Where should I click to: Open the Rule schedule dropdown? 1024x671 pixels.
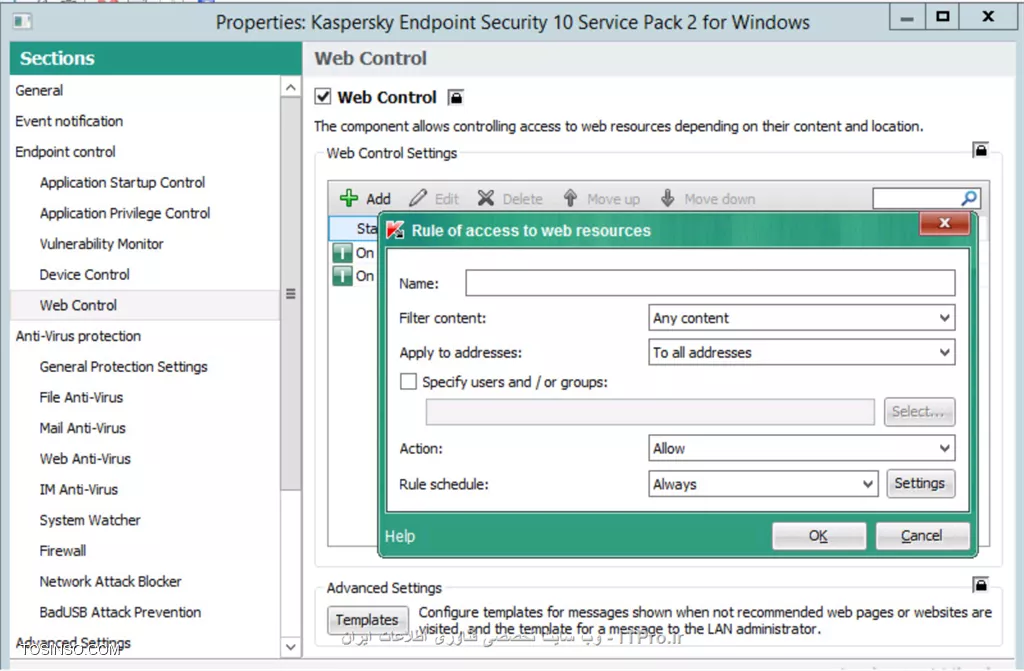pyautogui.click(x=763, y=484)
